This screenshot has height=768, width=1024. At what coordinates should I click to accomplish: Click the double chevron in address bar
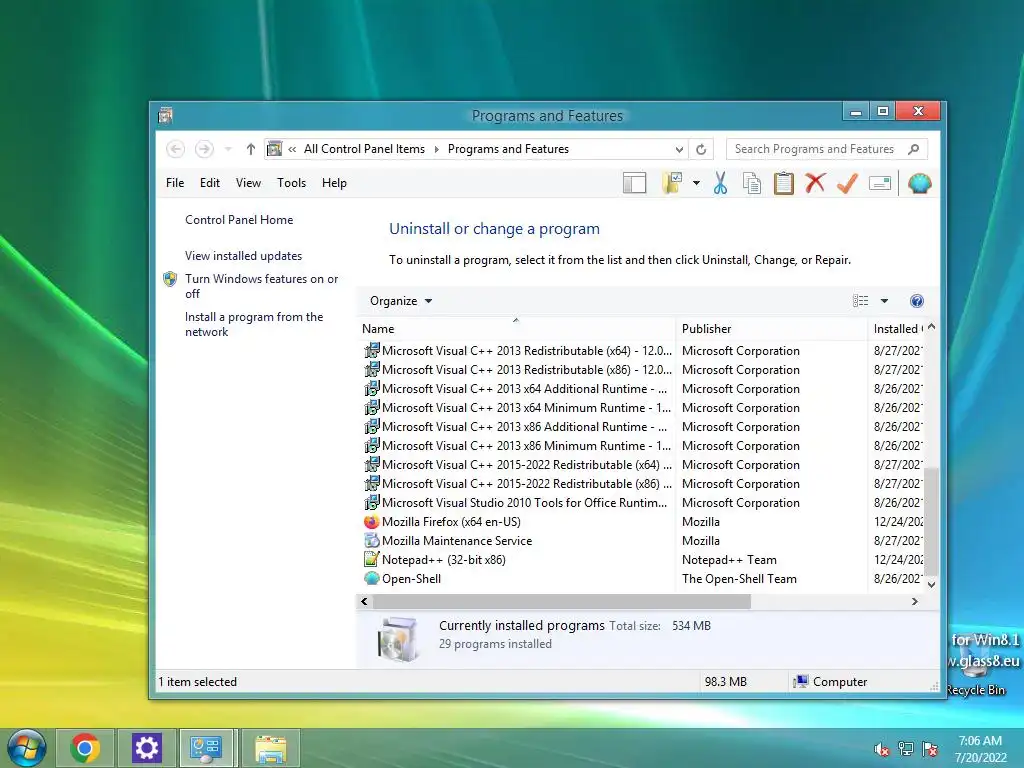(x=292, y=149)
